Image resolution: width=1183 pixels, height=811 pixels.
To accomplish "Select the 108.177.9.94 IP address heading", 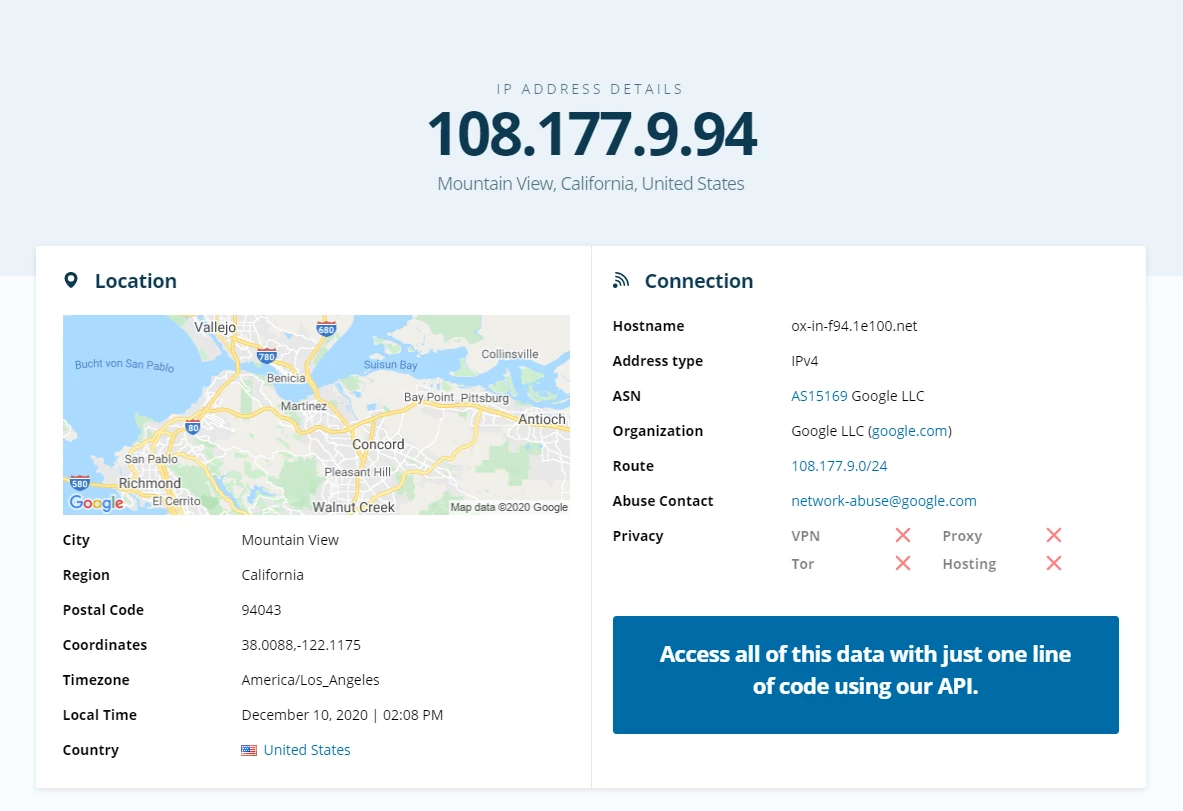I will pos(592,134).
